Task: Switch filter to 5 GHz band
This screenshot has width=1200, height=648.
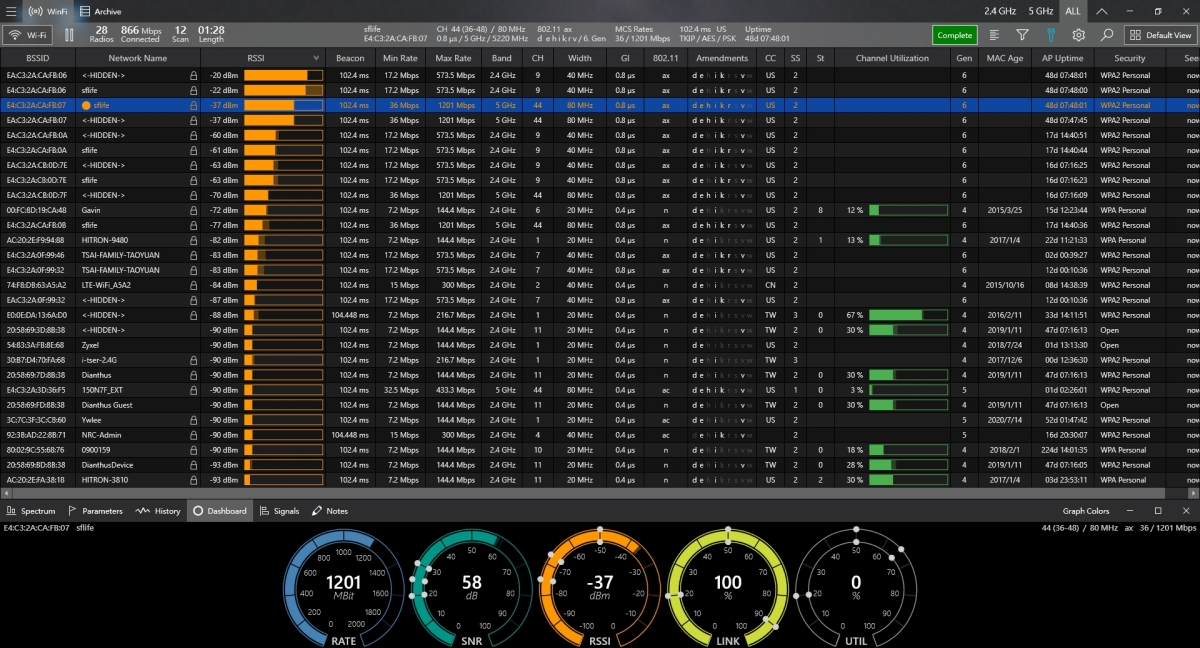Action: point(1040,11)
